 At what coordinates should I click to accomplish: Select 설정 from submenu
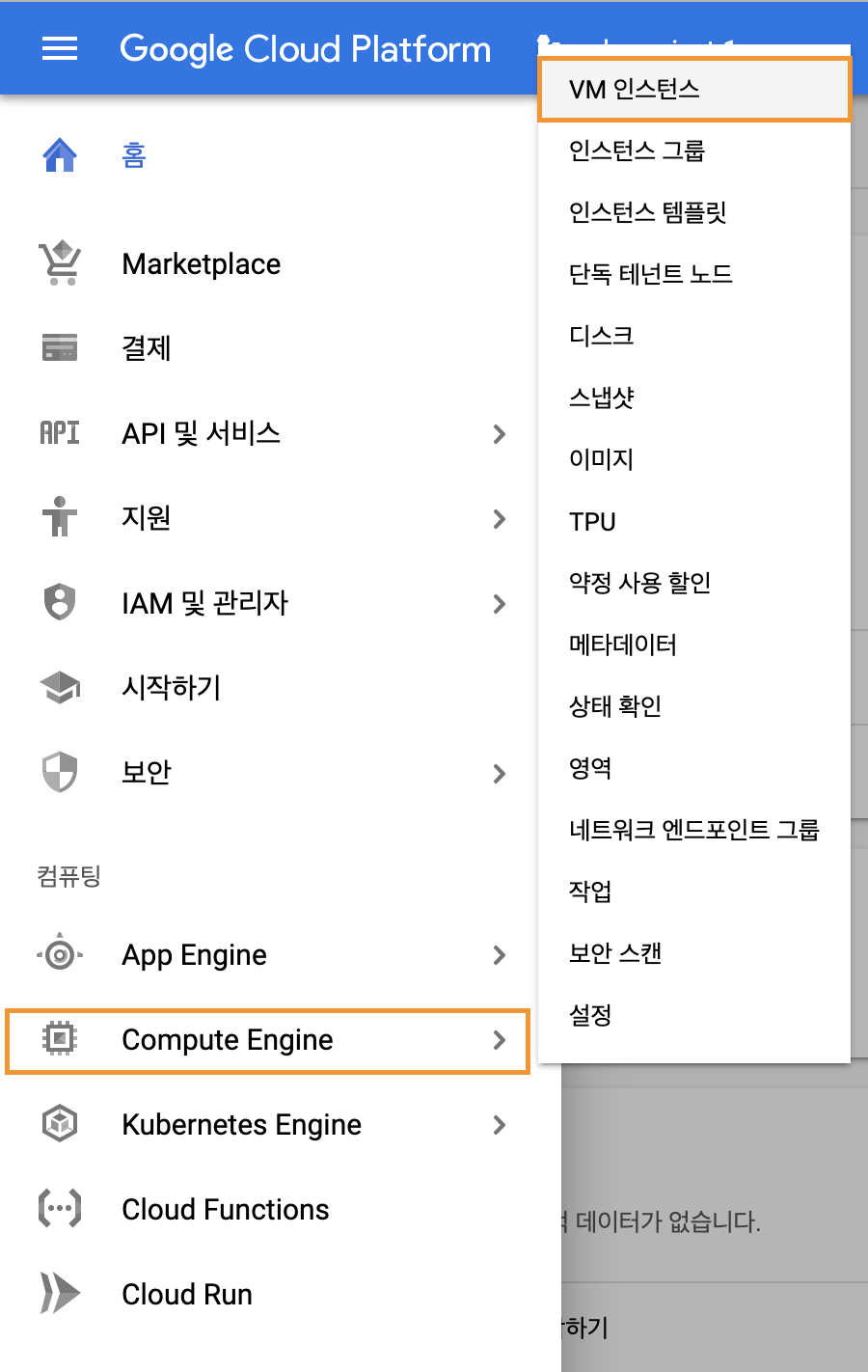click(694, 1015)
